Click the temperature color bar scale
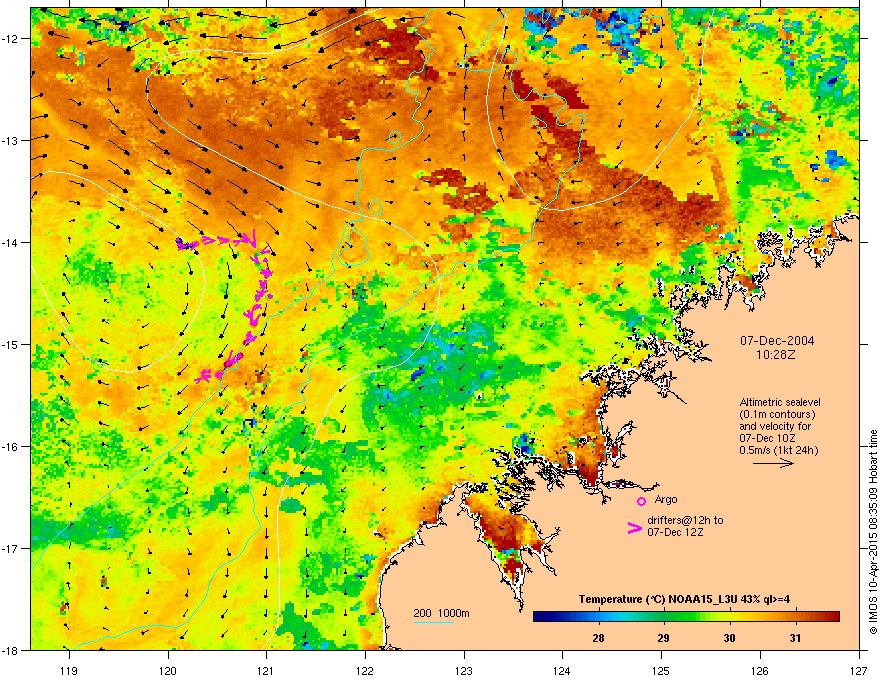Screen dimensions: 880x680 (686, 617)
